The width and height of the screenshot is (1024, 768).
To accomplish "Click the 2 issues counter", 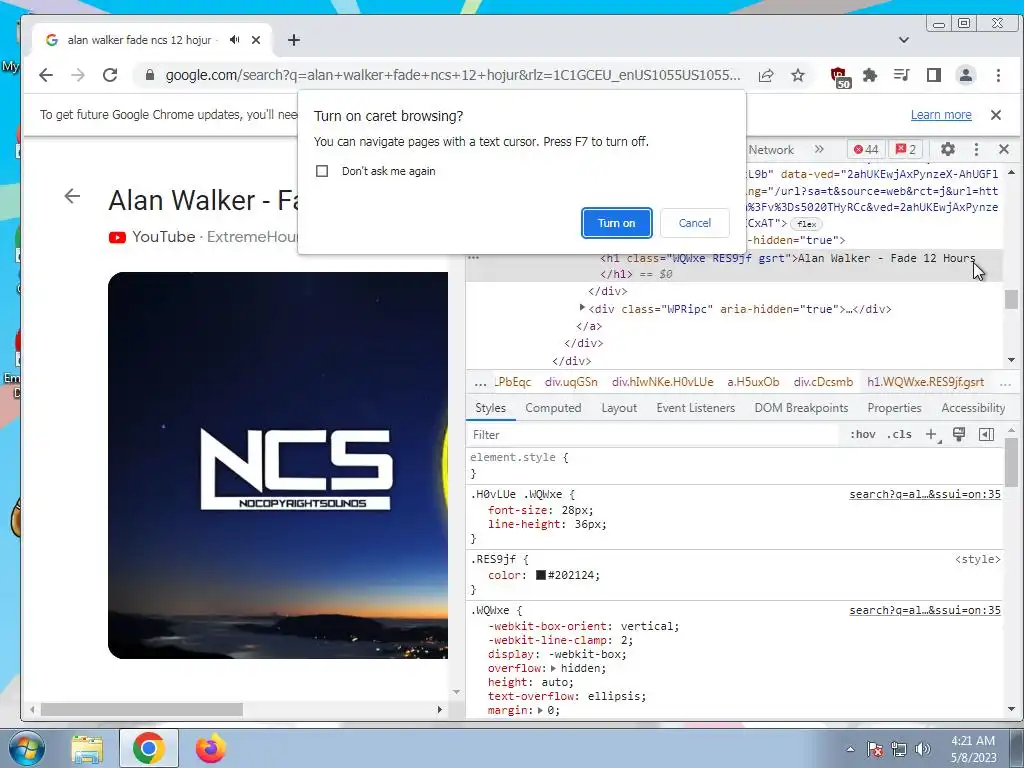I will [x=905, y=150].
